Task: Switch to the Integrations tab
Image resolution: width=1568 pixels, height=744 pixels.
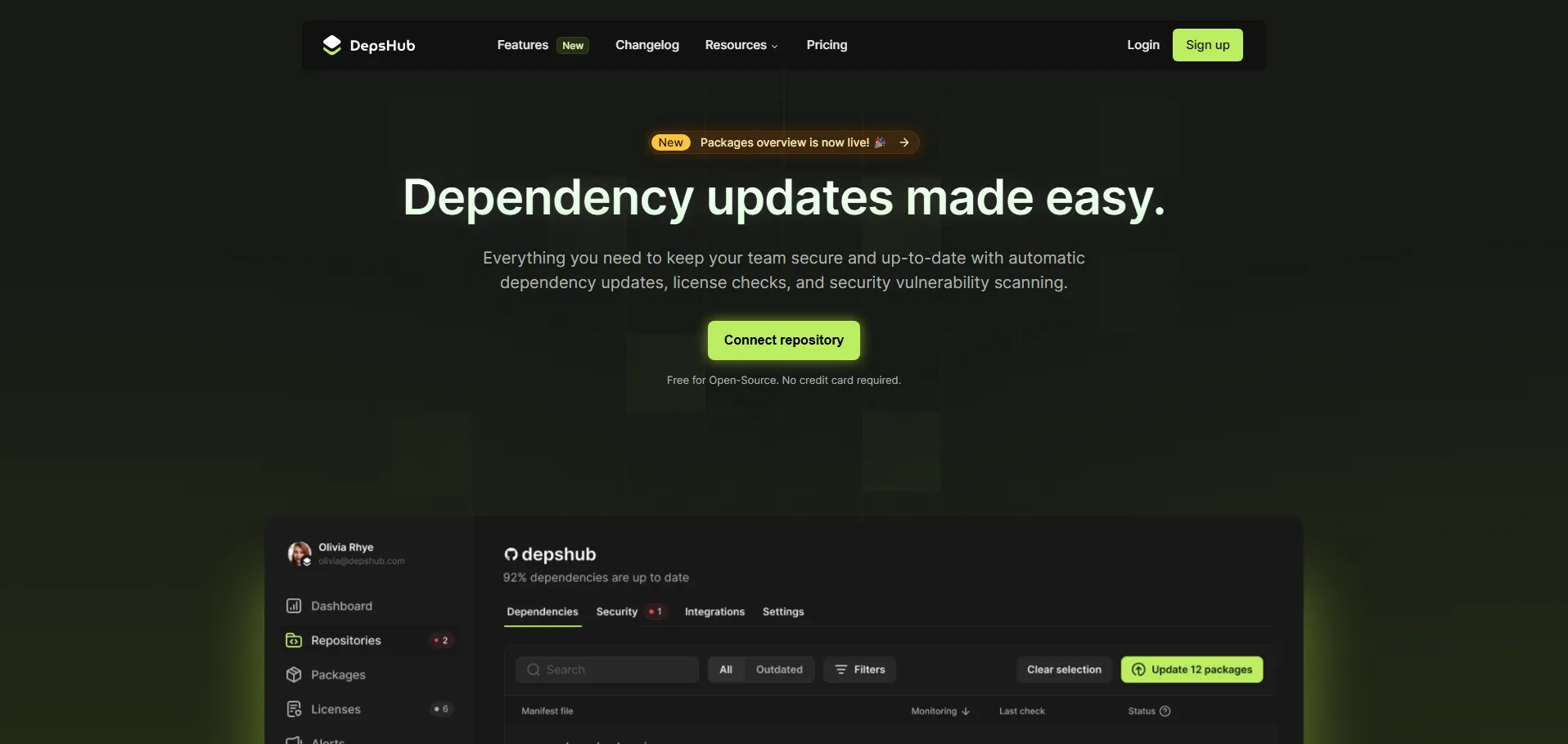Action: [x=714, y=611]
